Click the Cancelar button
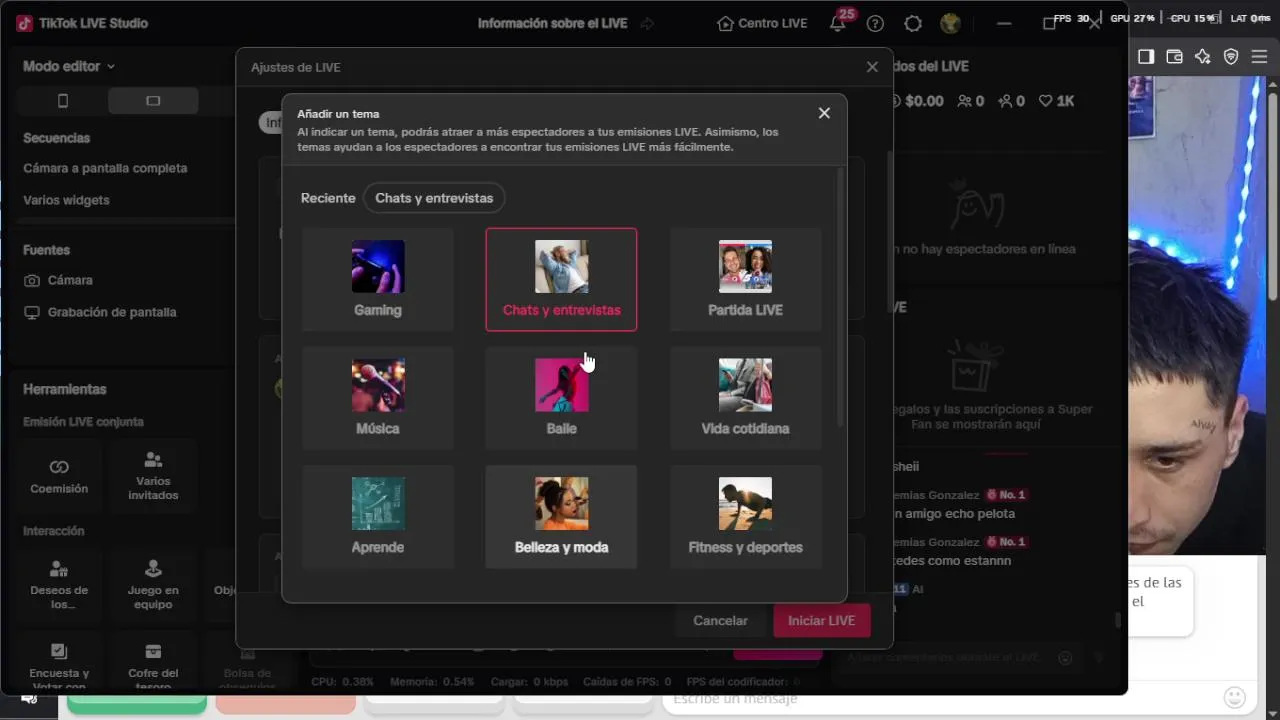Image resolution: width=1280 pixels, height=720 pixels. 720,621
